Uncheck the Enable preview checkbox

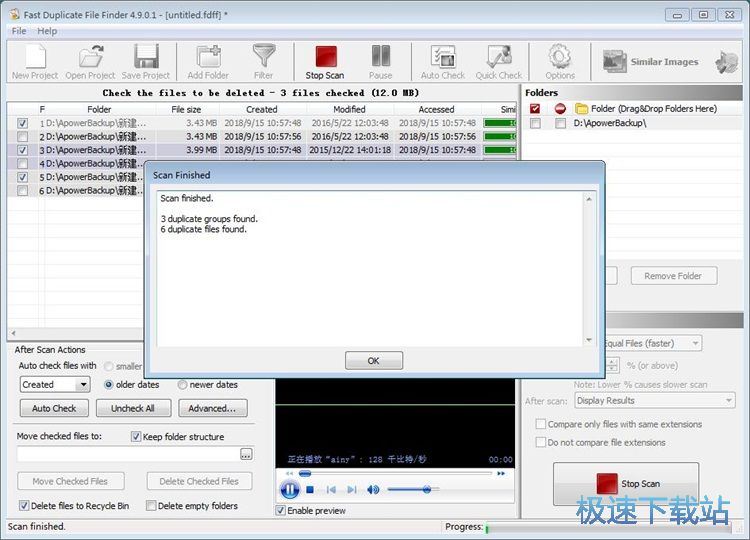click(281, 511)
